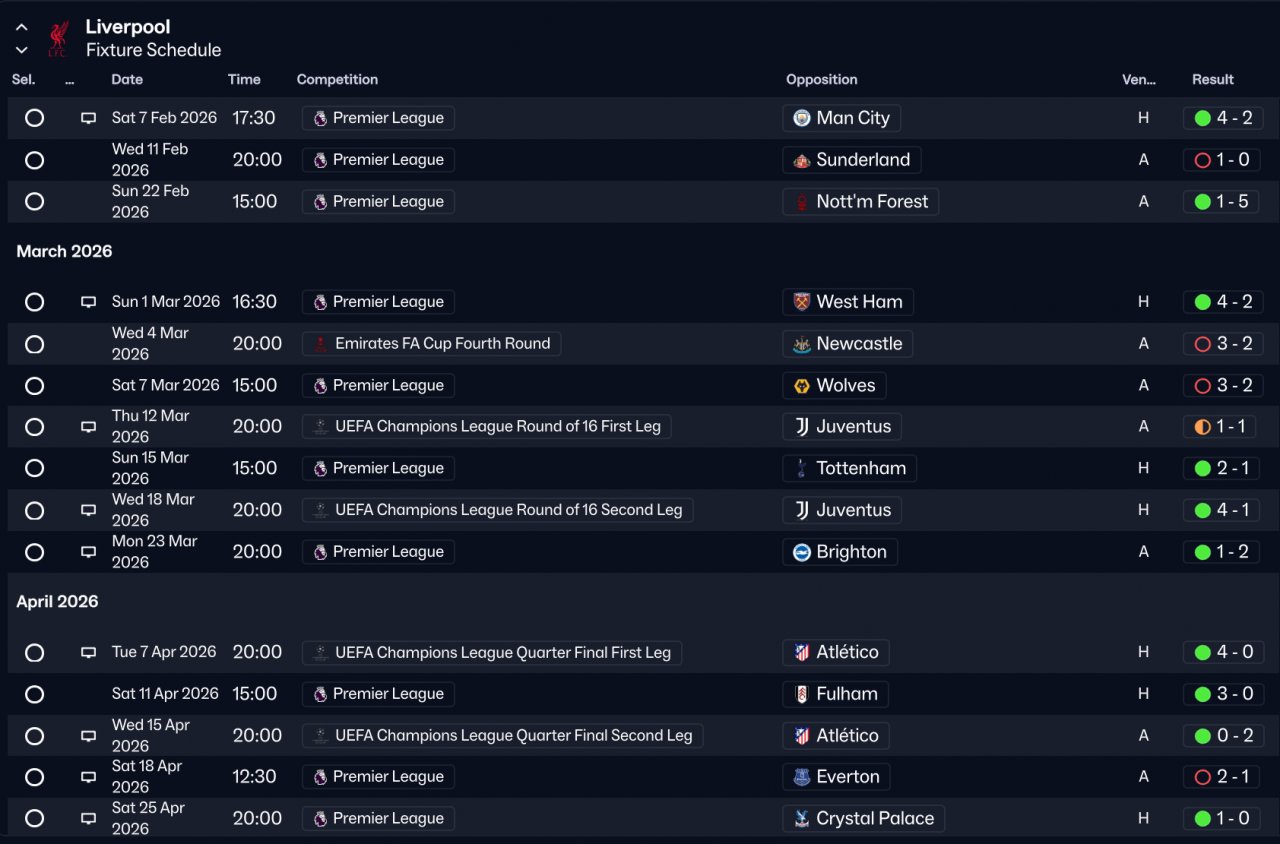Open the Nott'm Forest opposition link
Image resolution: width=1280 pixels, height=844 pixels.
click(x=860, y=202)
